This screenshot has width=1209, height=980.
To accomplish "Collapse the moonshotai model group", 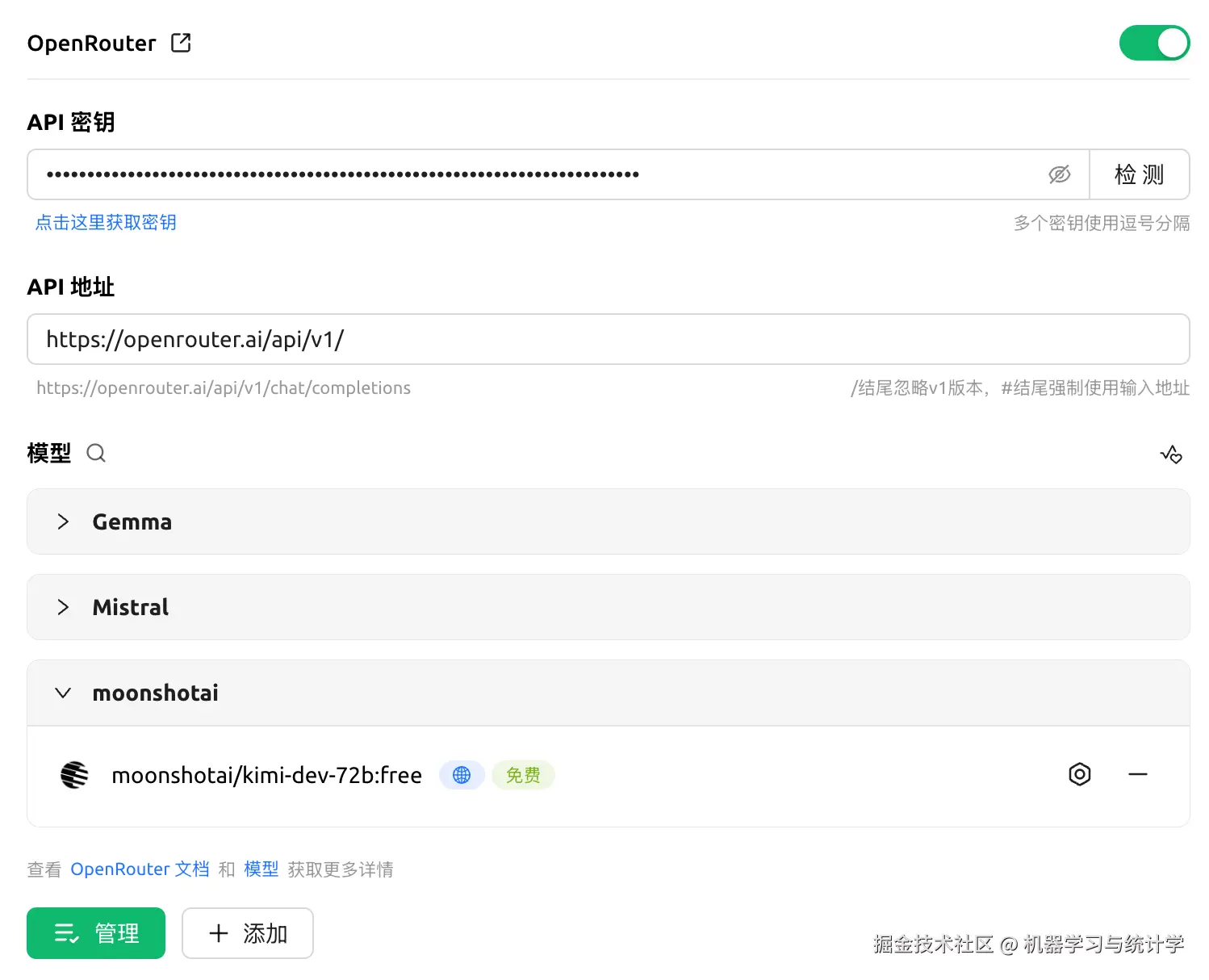I will 63,693.
